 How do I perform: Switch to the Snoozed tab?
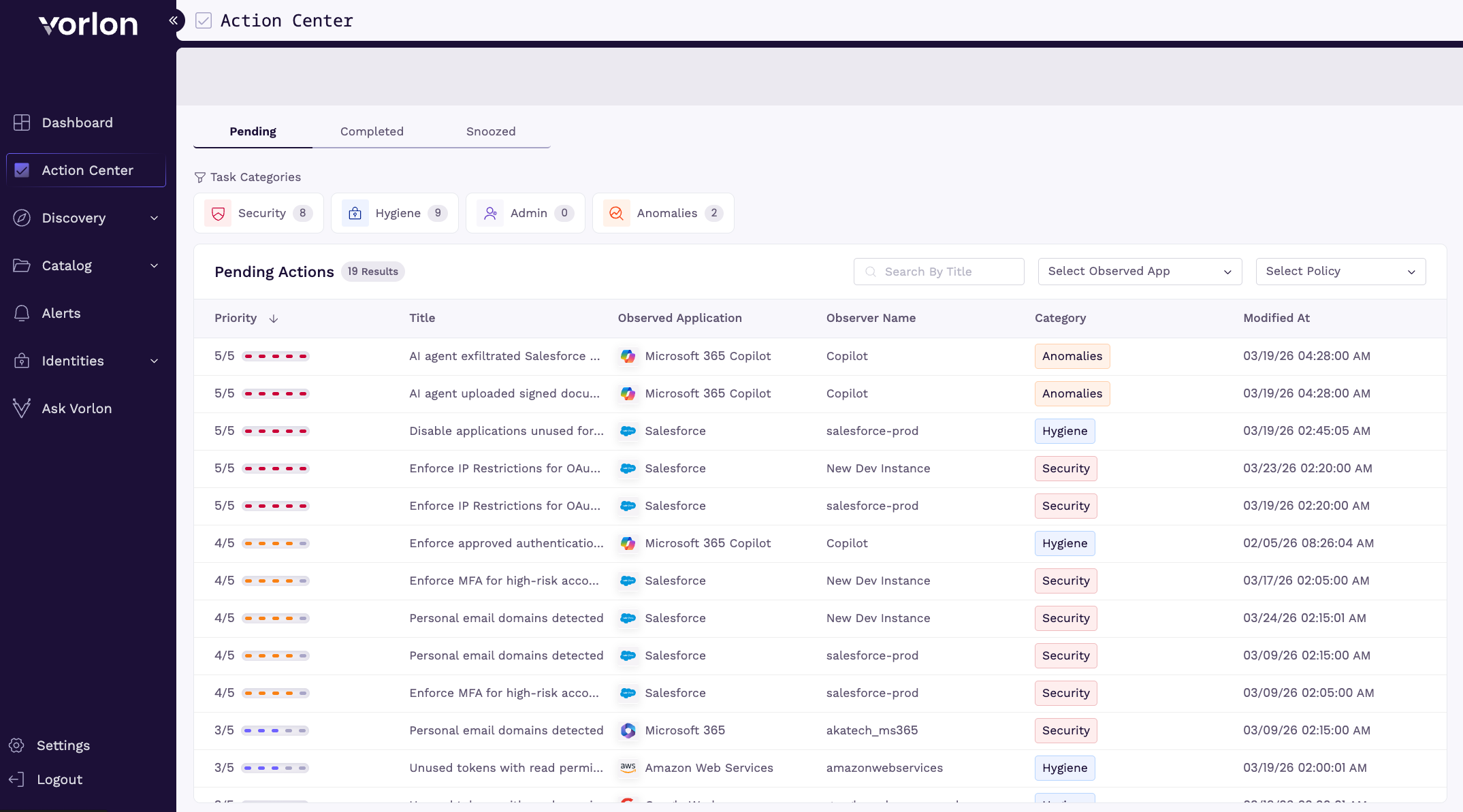[x=491, y=131]
